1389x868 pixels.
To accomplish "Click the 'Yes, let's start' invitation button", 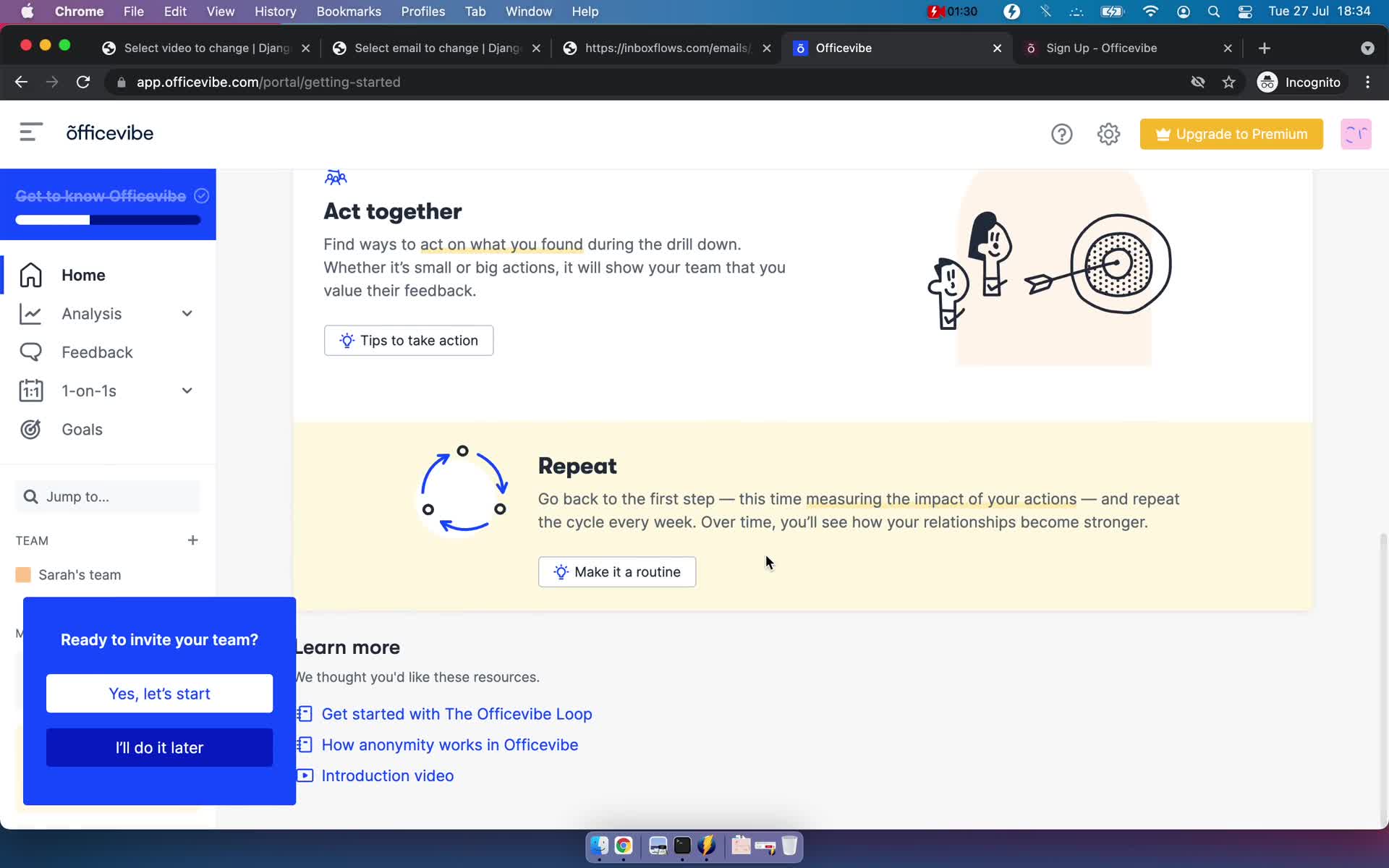I will click(159, 694).
